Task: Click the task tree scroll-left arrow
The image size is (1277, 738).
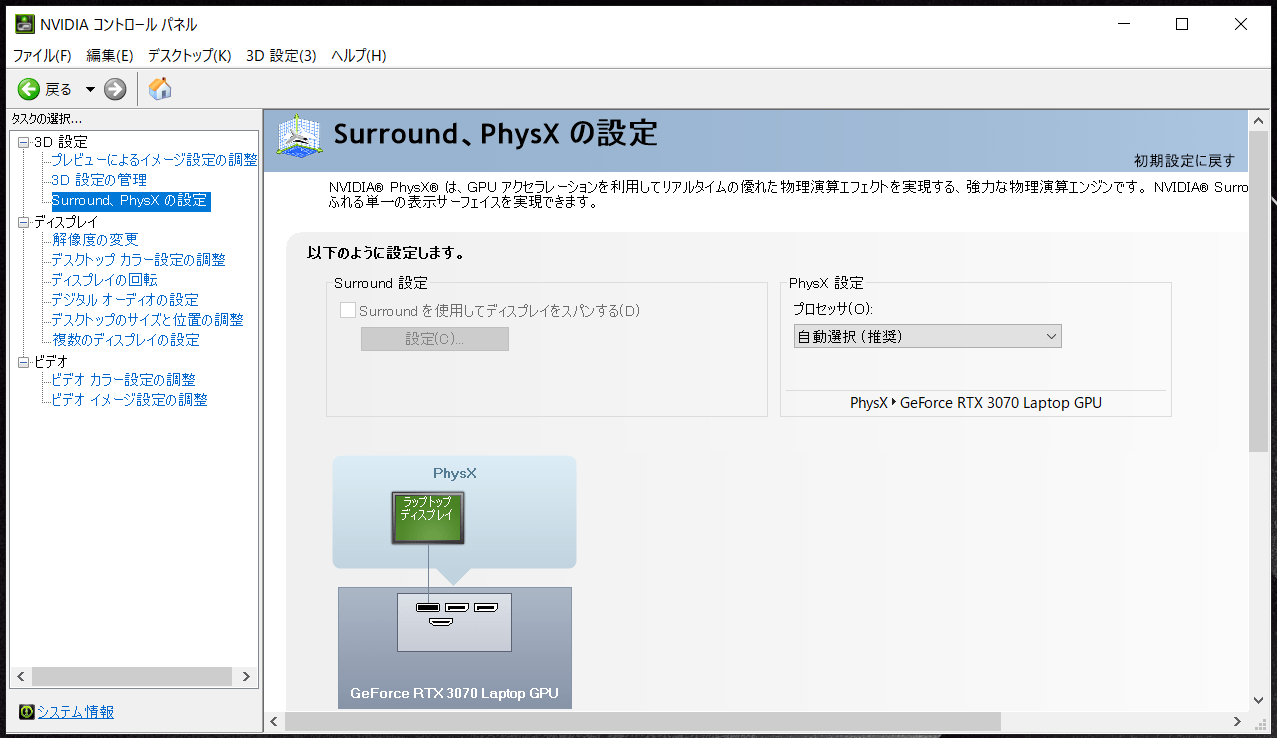Action: tap(19, 677)
